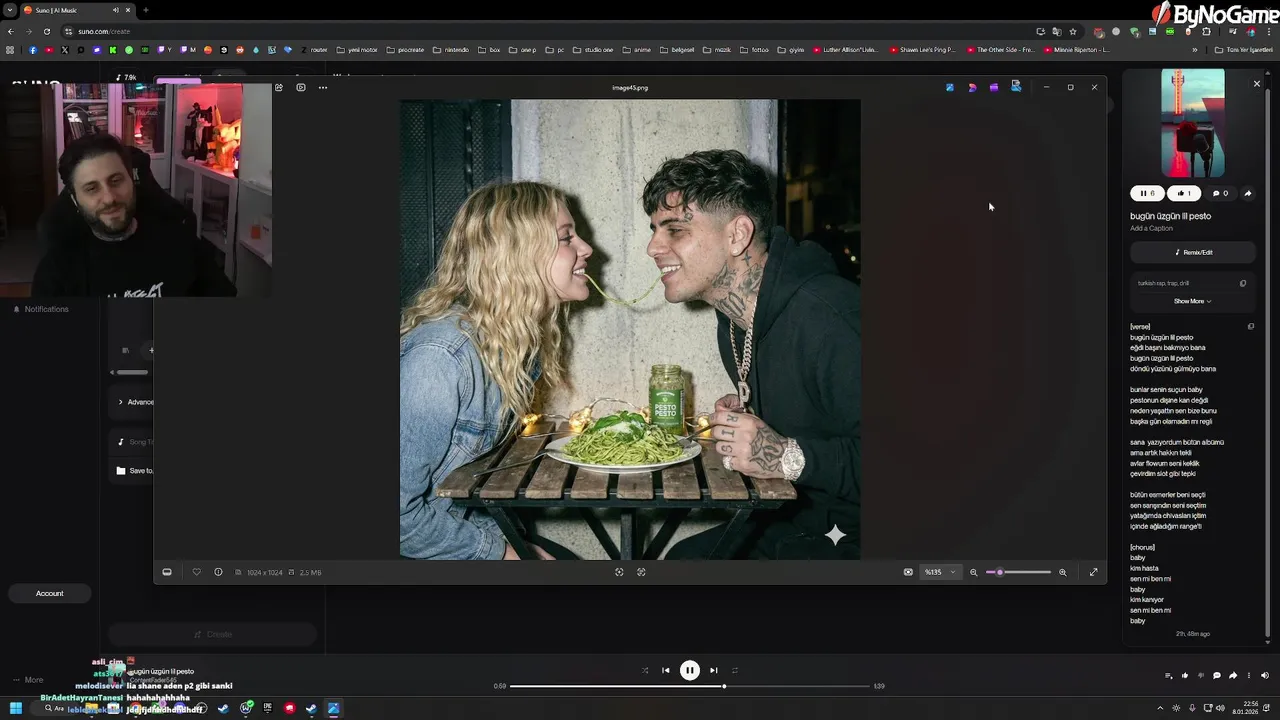Screen dimensions: 1280x720
Task: Click the Account button
Action: 50,593
